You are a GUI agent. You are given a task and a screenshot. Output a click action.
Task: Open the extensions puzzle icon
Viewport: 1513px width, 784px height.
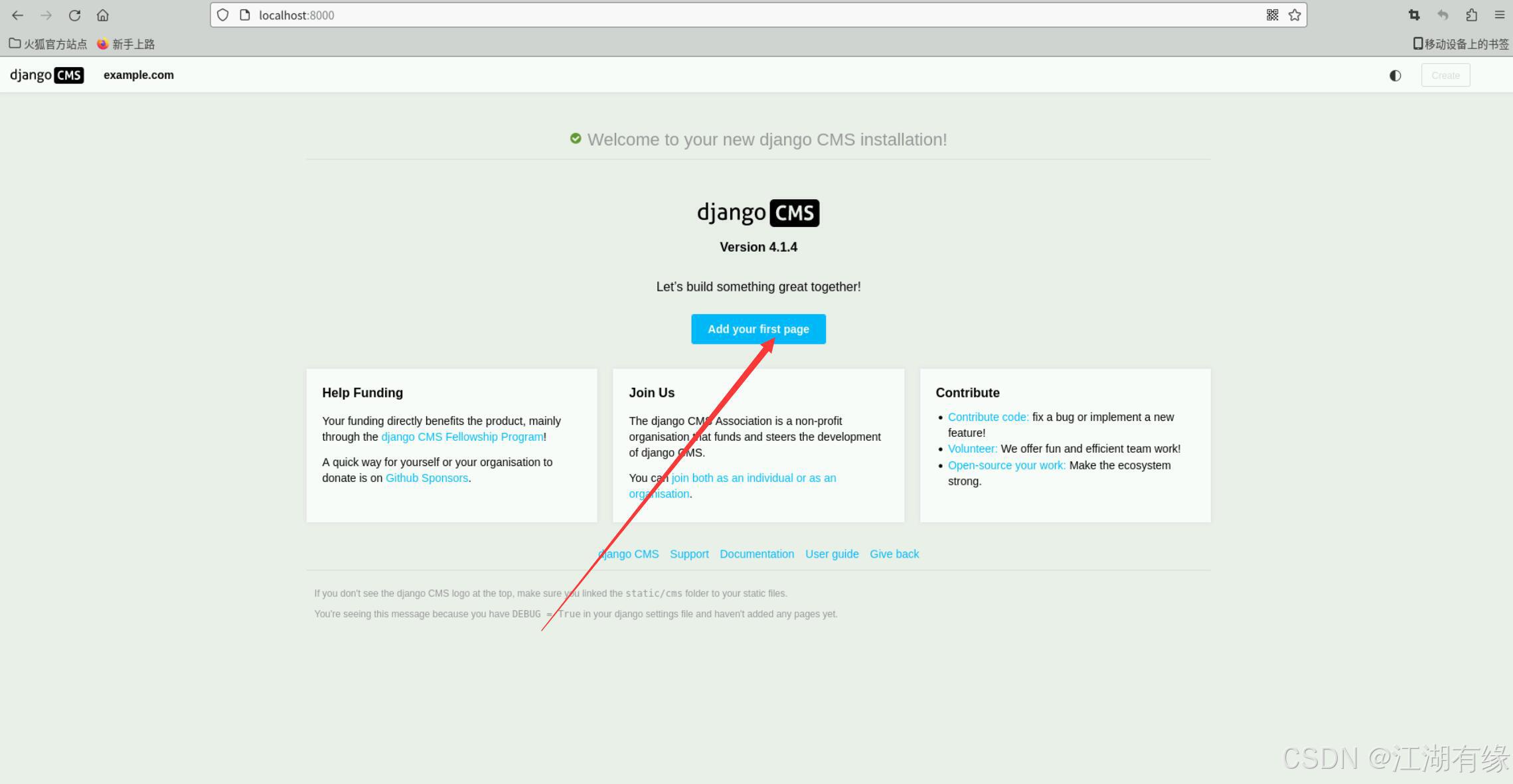(x=1471, y=15)
